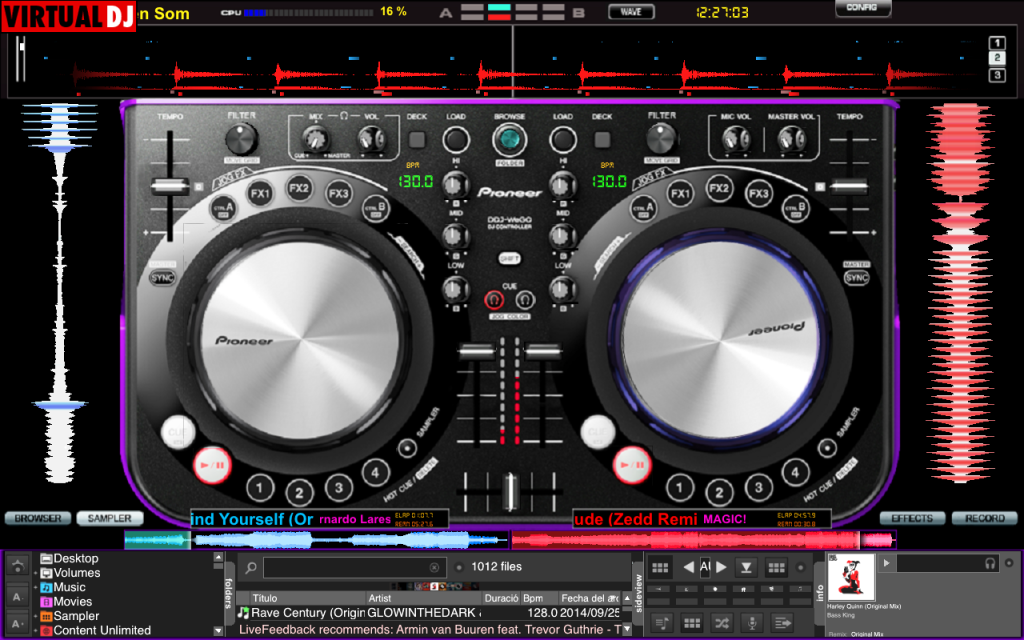Select the microphone icon in the browser controls
This screenshot has width=1024, height=640.
[x=752, y=624]
